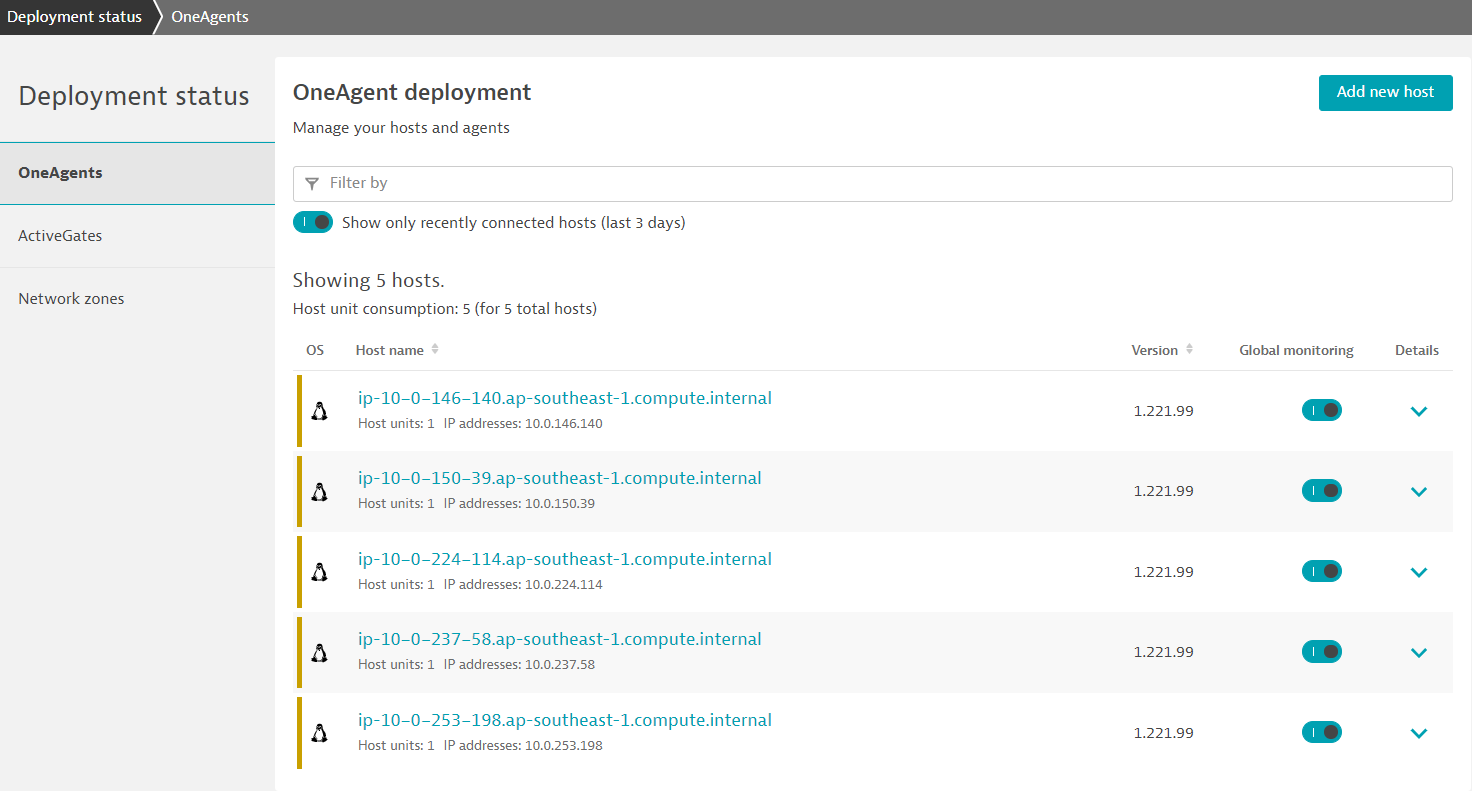Disable global monitoring for ip-10-0-224-114
This screenshot has width=1472, height=791.
1321,571
